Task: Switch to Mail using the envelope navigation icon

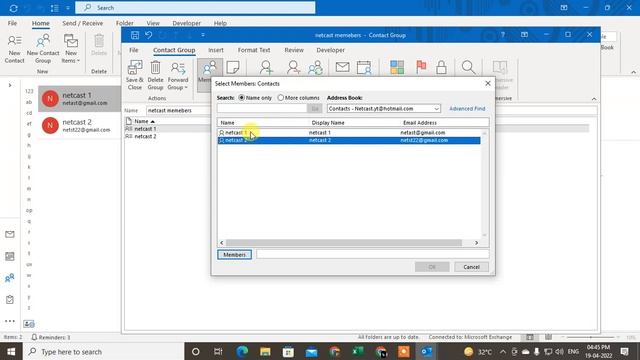Action: [10, 234]
